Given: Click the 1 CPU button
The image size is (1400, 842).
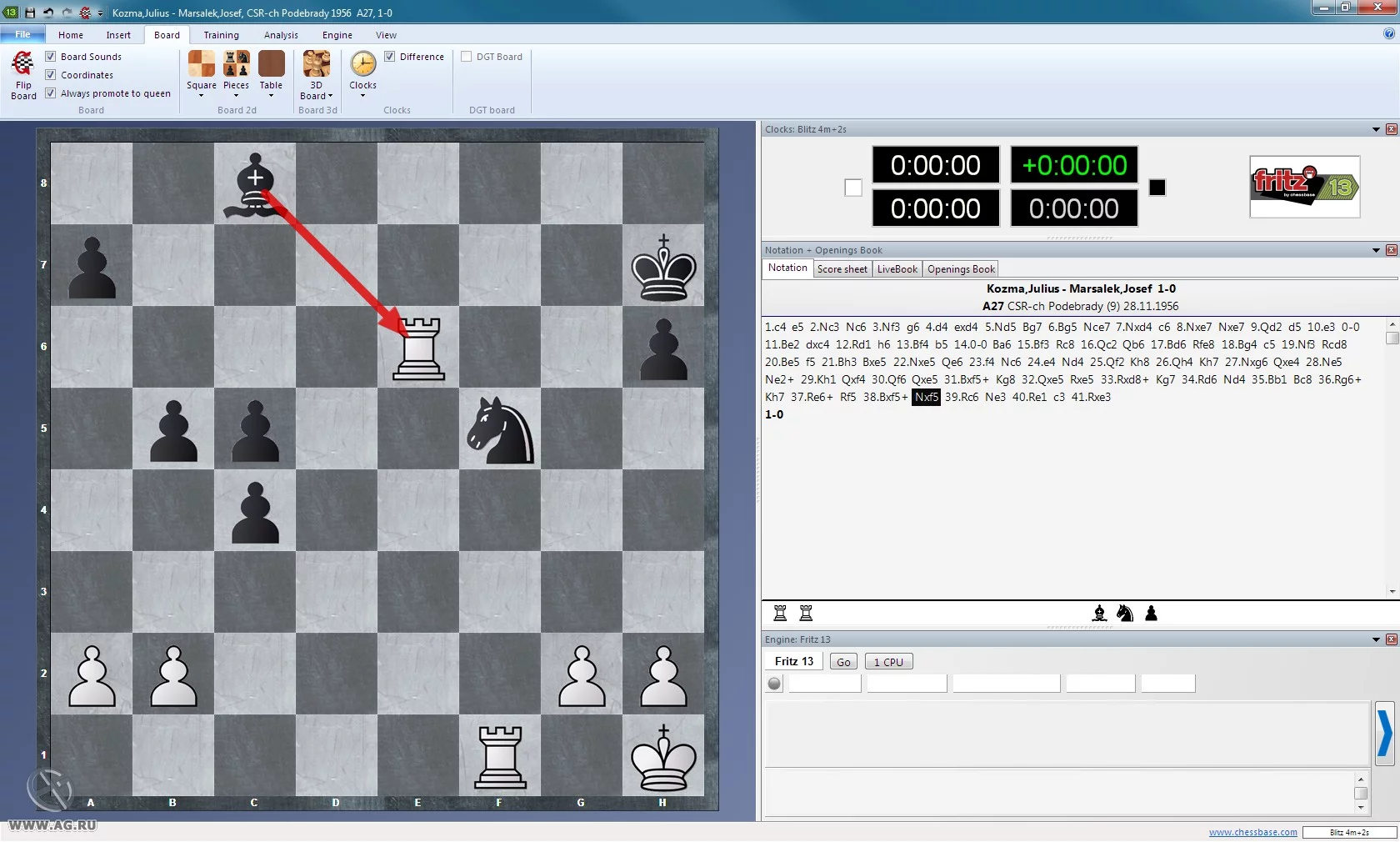Looking at the screenshot, I should tap(888, 662).
